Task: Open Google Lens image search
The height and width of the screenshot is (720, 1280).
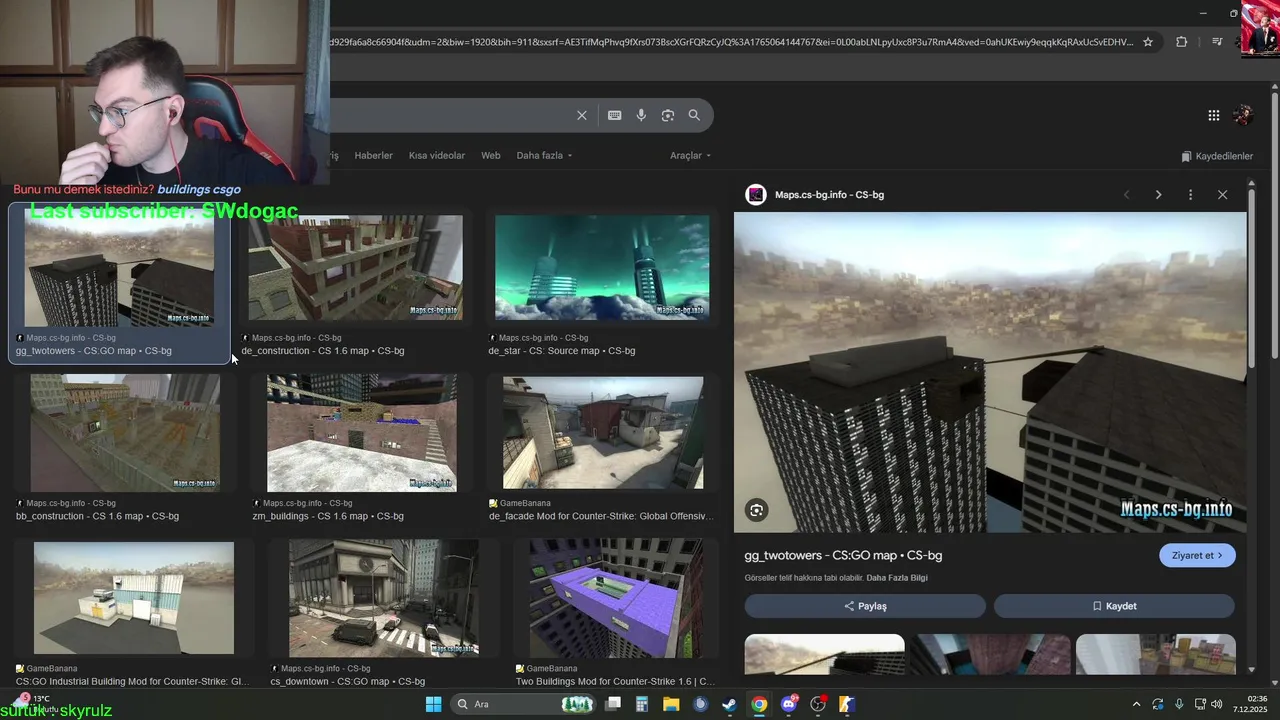Action: coord(668,115)
